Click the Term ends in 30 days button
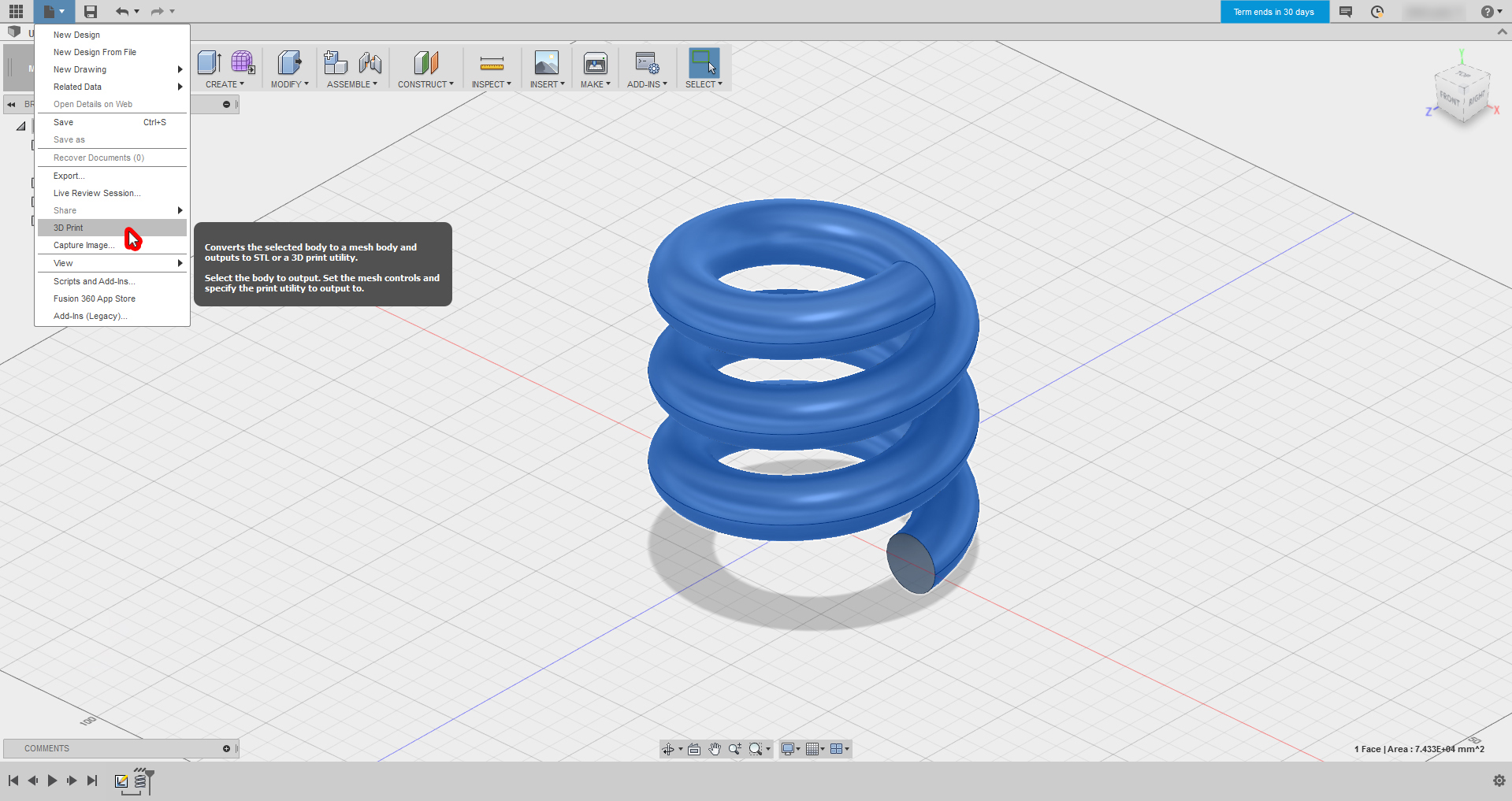Image resolution: width=1512 pixels, height=801 pixels. pyautogui.click(x=1273, y=12)
